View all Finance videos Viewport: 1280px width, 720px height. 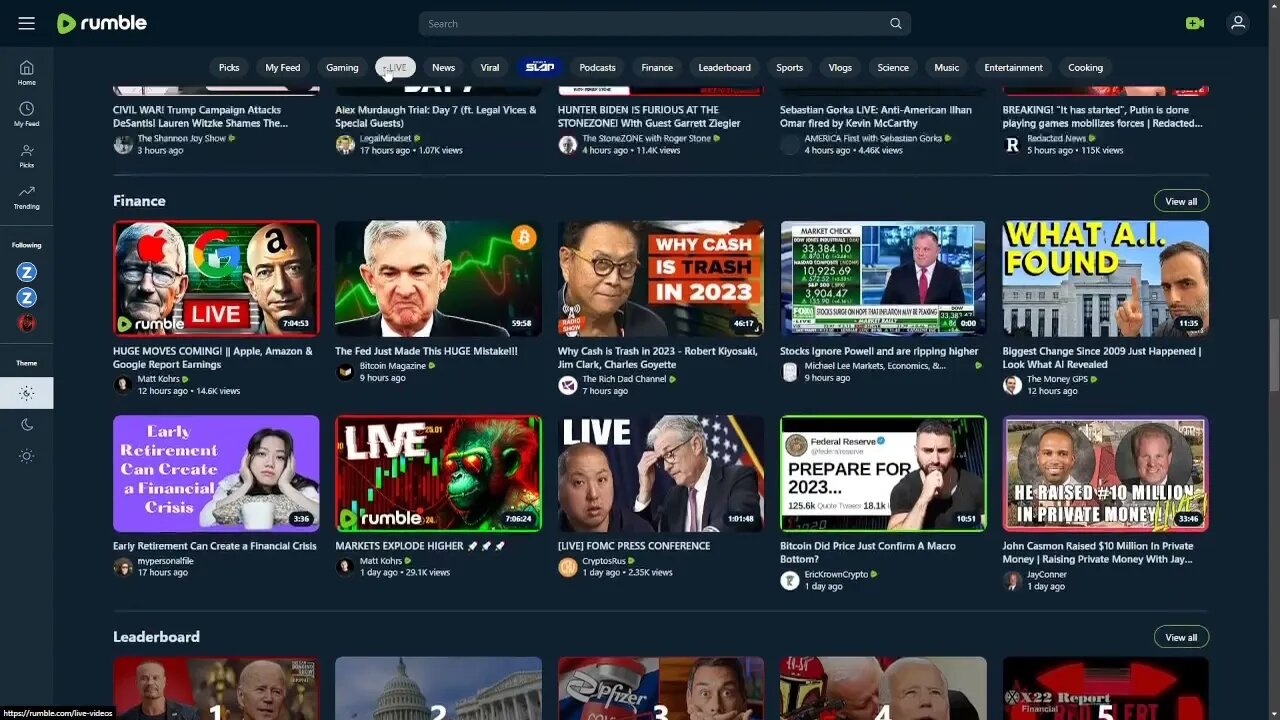1181,201
